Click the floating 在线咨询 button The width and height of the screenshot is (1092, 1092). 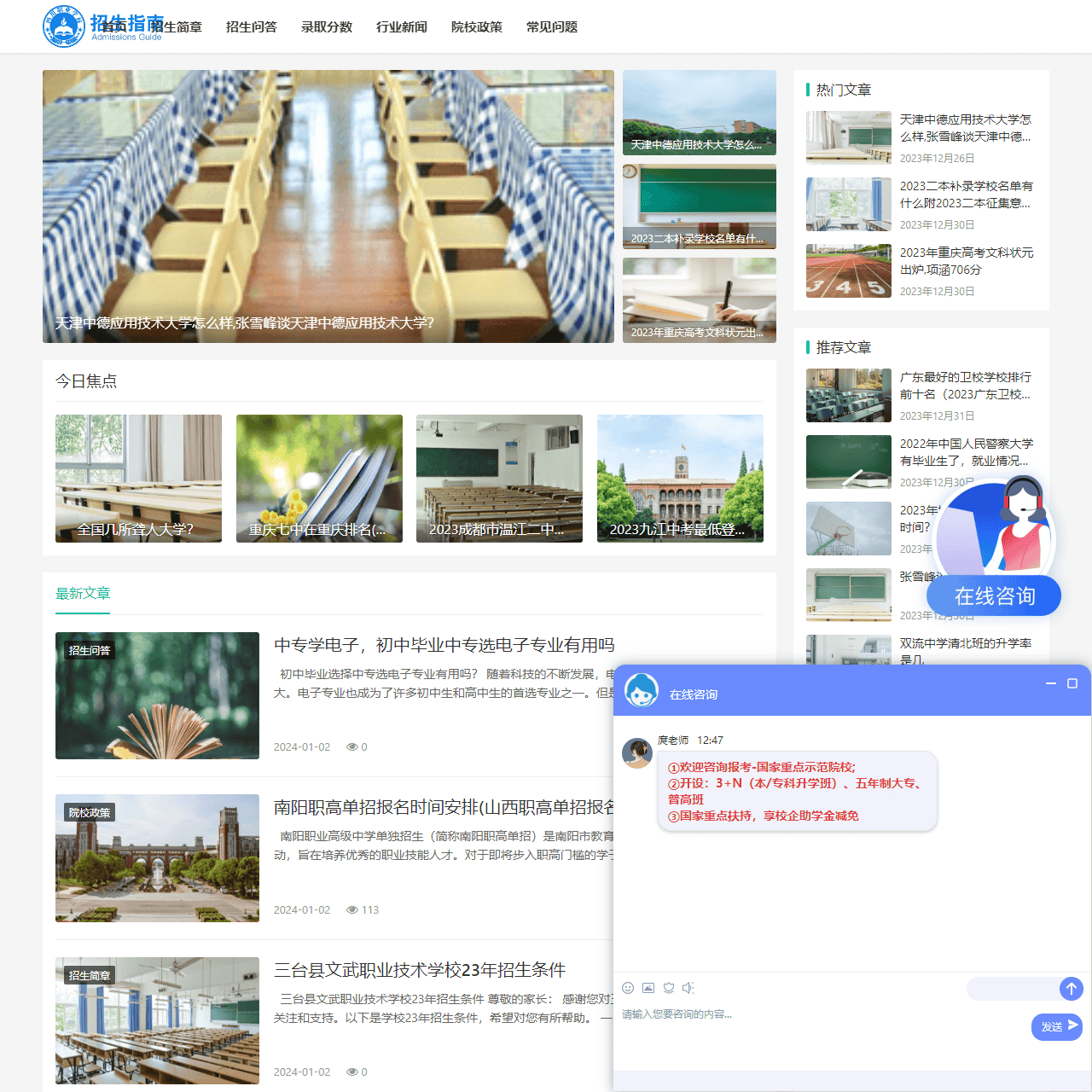click(994, 595)
